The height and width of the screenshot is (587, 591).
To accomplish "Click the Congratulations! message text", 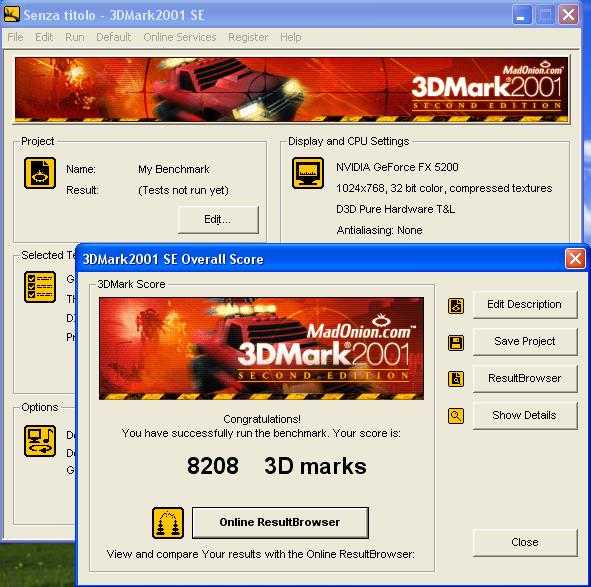I will (x=262, y=419).
